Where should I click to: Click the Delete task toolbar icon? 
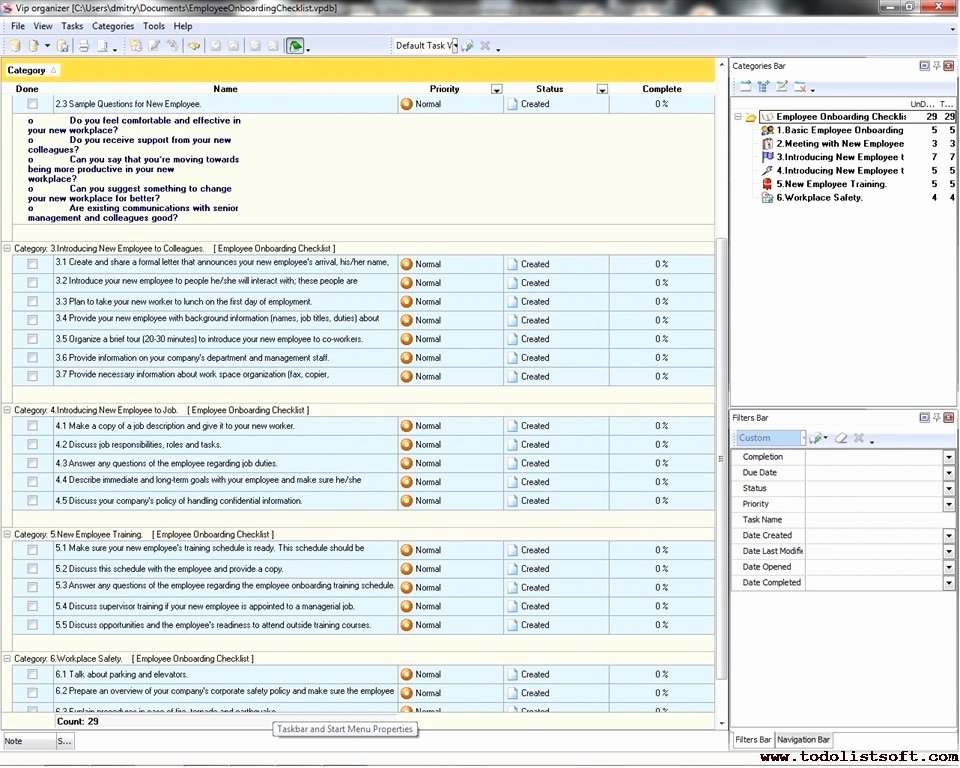click(x=173, y=45)
